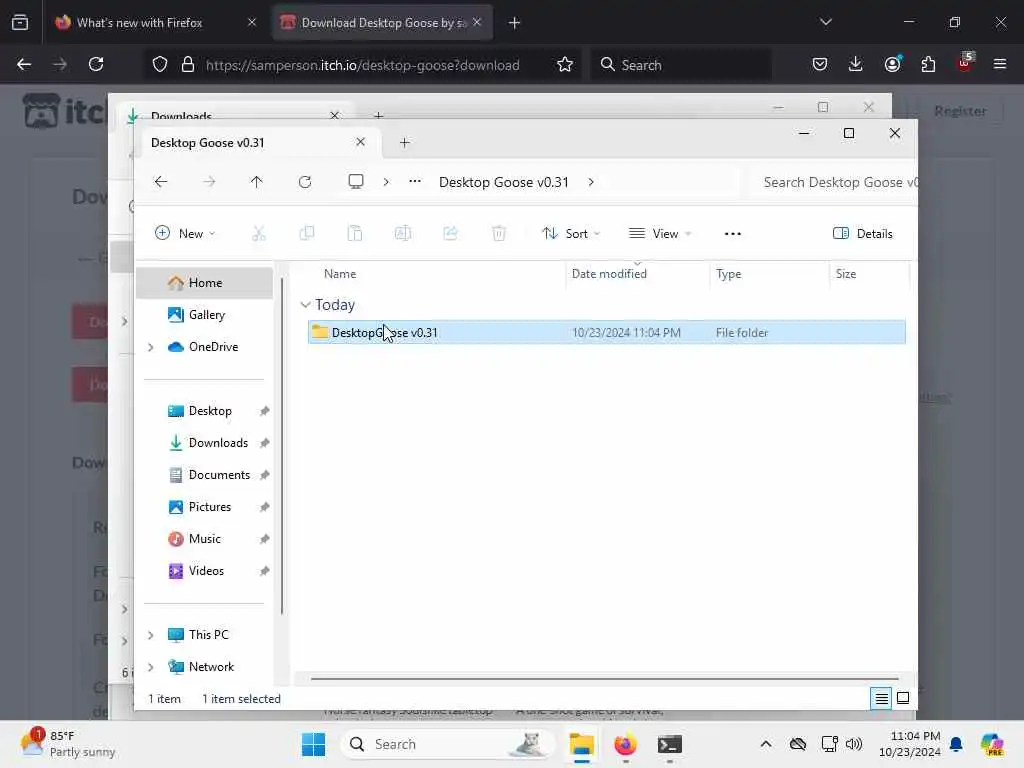This screenshot has height=768, width=1024.
Task: Click the PC monitor icon in address bar
Action: (356, 182)
